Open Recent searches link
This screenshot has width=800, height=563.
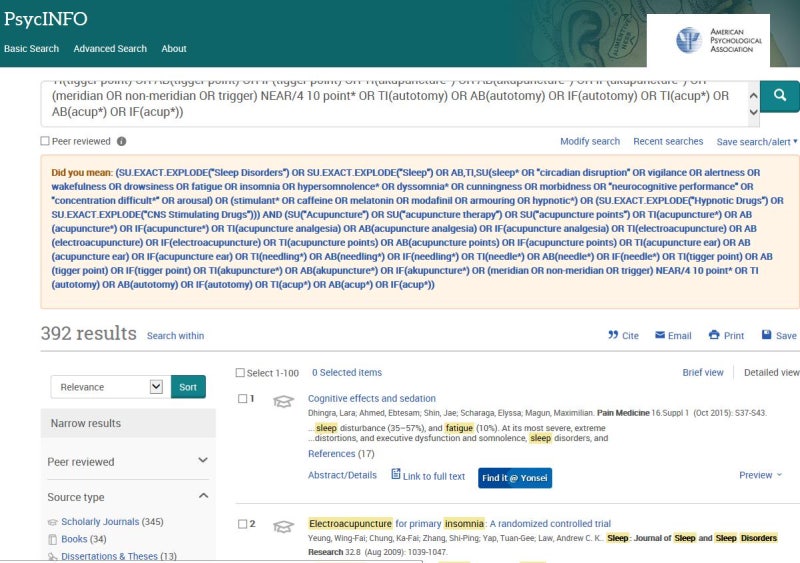[668, 141]
